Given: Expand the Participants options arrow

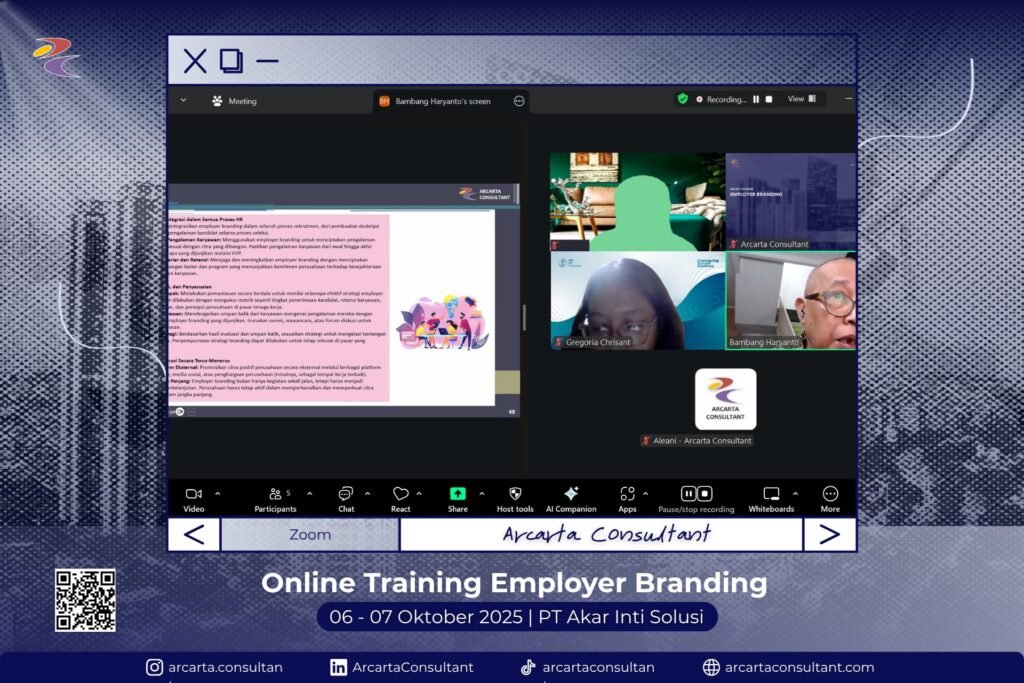Looking at the screenshot, I should (309, 493).
